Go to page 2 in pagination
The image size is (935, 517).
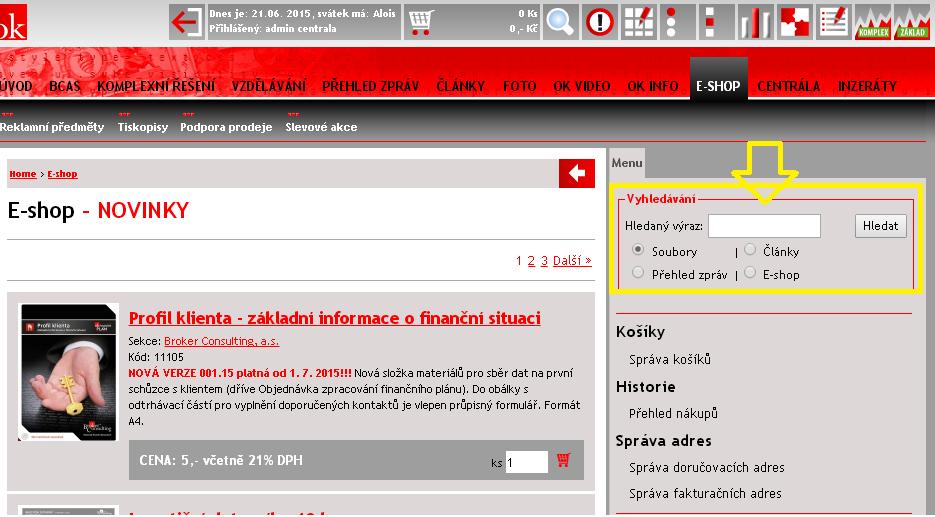tap(531, 261)
